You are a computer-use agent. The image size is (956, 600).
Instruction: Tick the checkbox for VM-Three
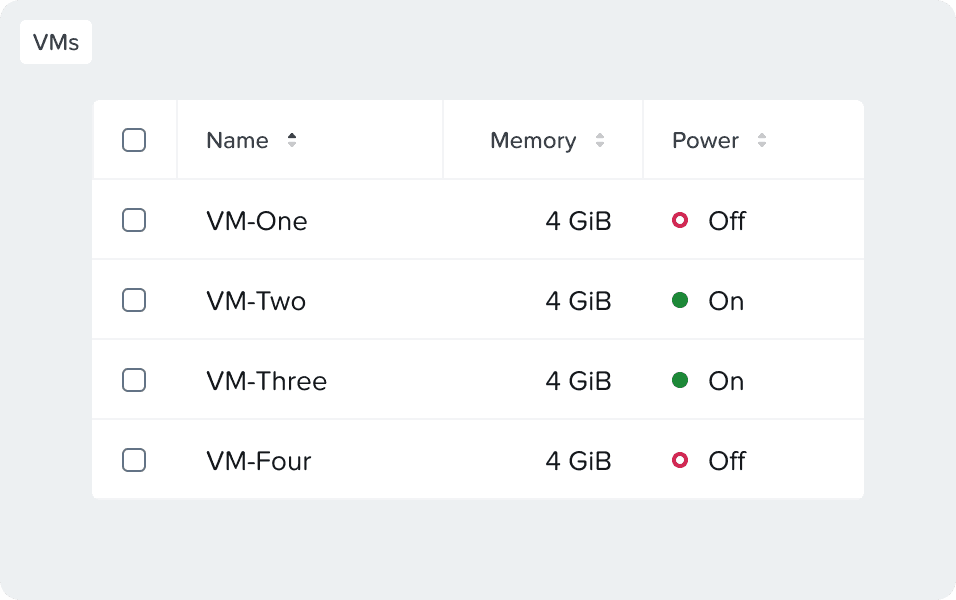point(134,380)
